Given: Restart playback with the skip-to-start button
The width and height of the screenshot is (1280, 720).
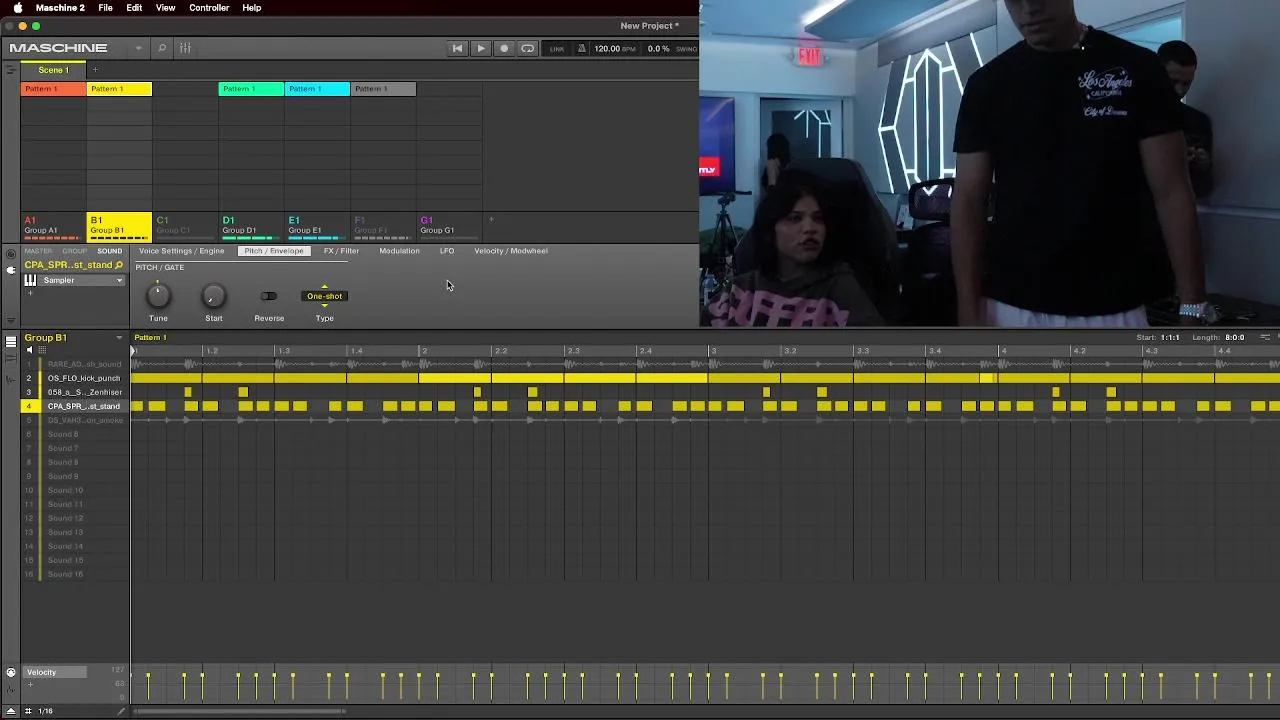Looking at the screenshot, I should [x=458, y=48].
